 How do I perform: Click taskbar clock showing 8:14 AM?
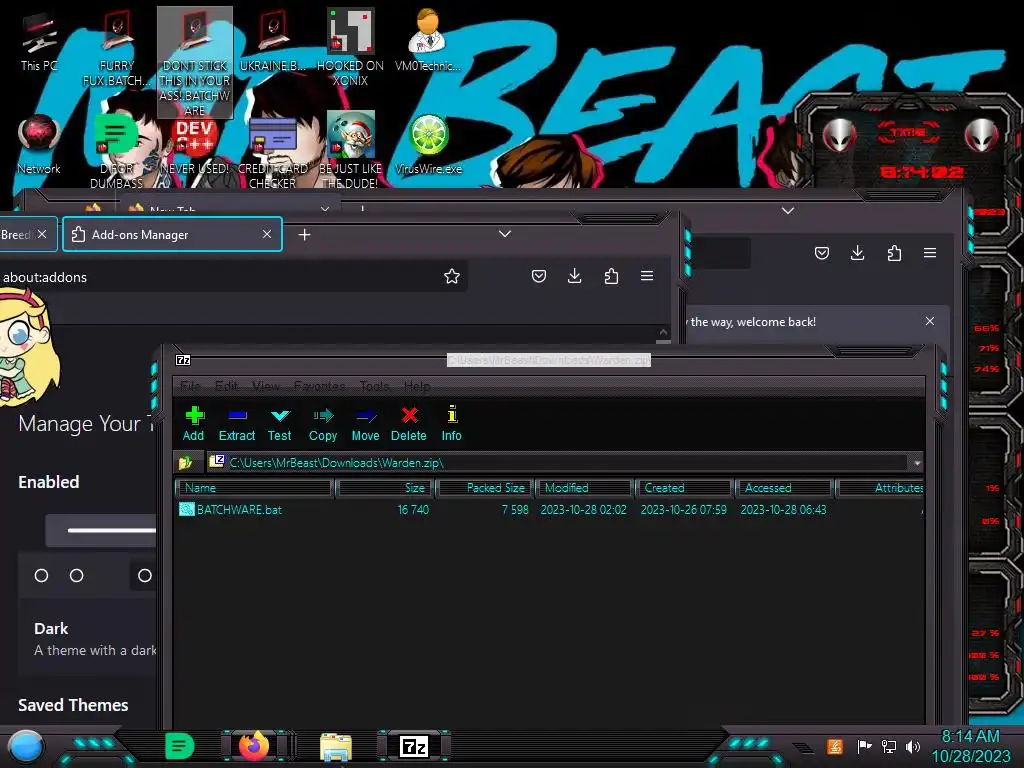970,746
